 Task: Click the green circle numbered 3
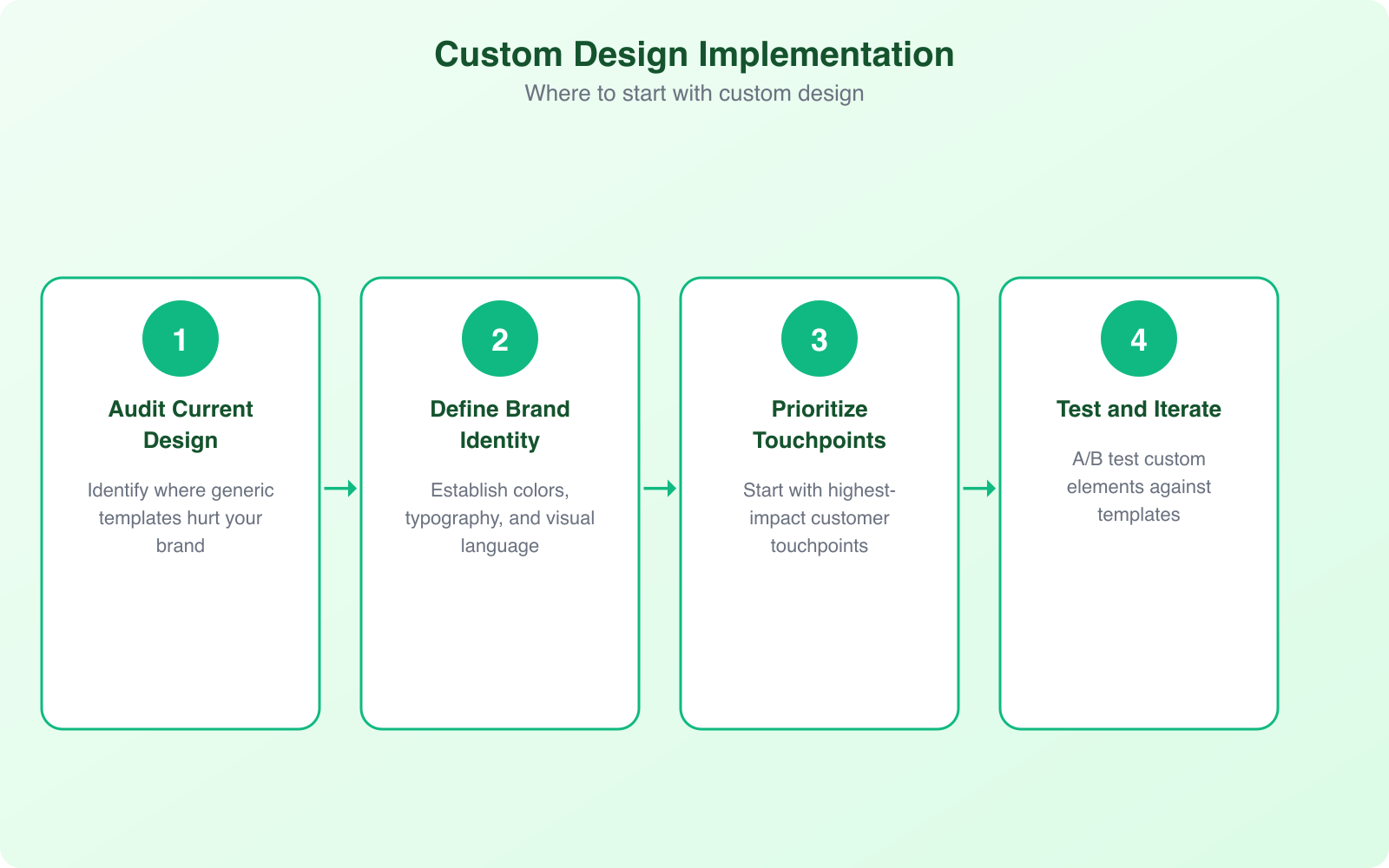coord(819,338)
